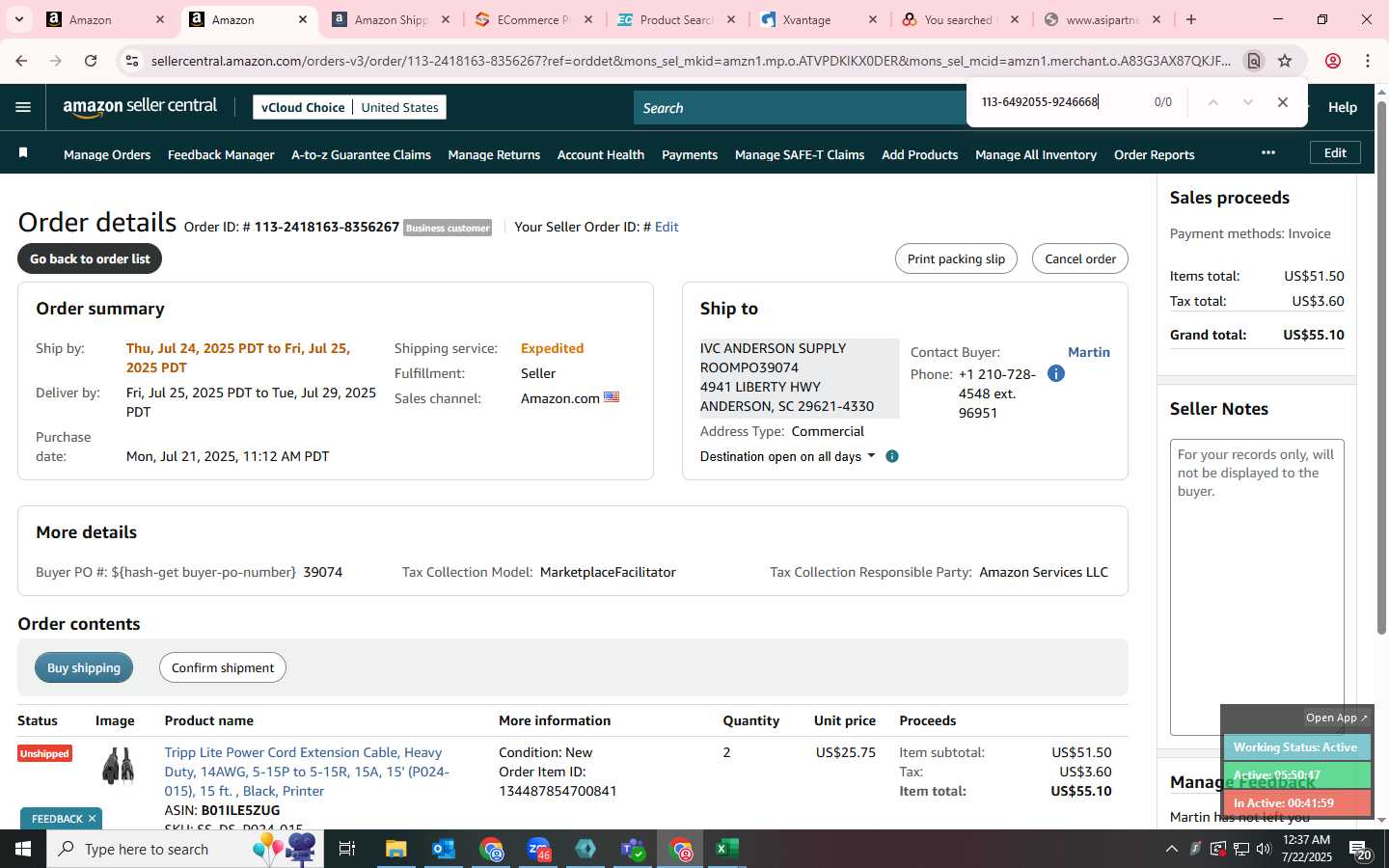Image resolution: width=1389 pixels, height=868 pixels.
Task: Close the FEEDBACK tab widget
Action: click(92, 819)
